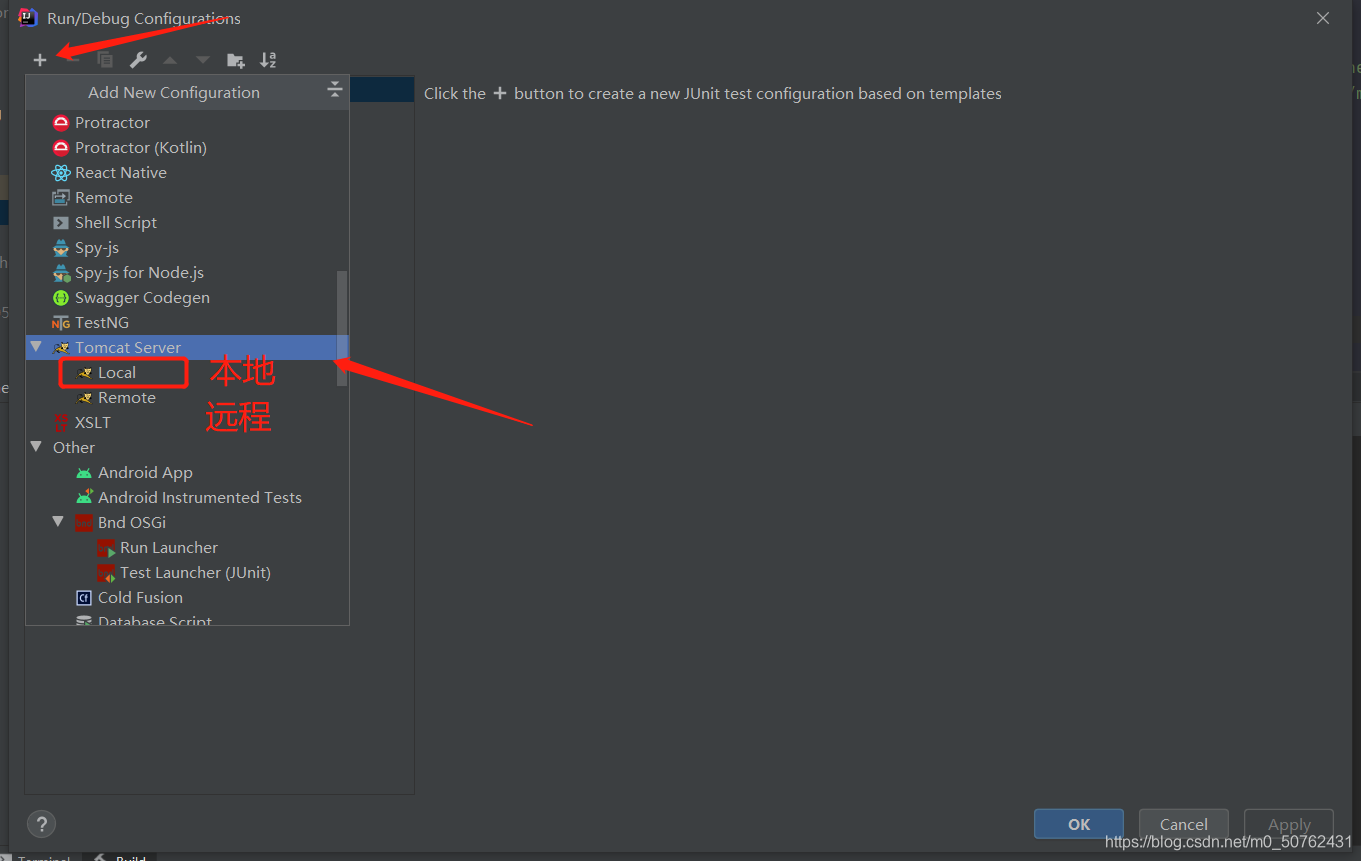Select the Tomcat Server row
This screenshot has width=1361, height=861.
tap(187, 347)
